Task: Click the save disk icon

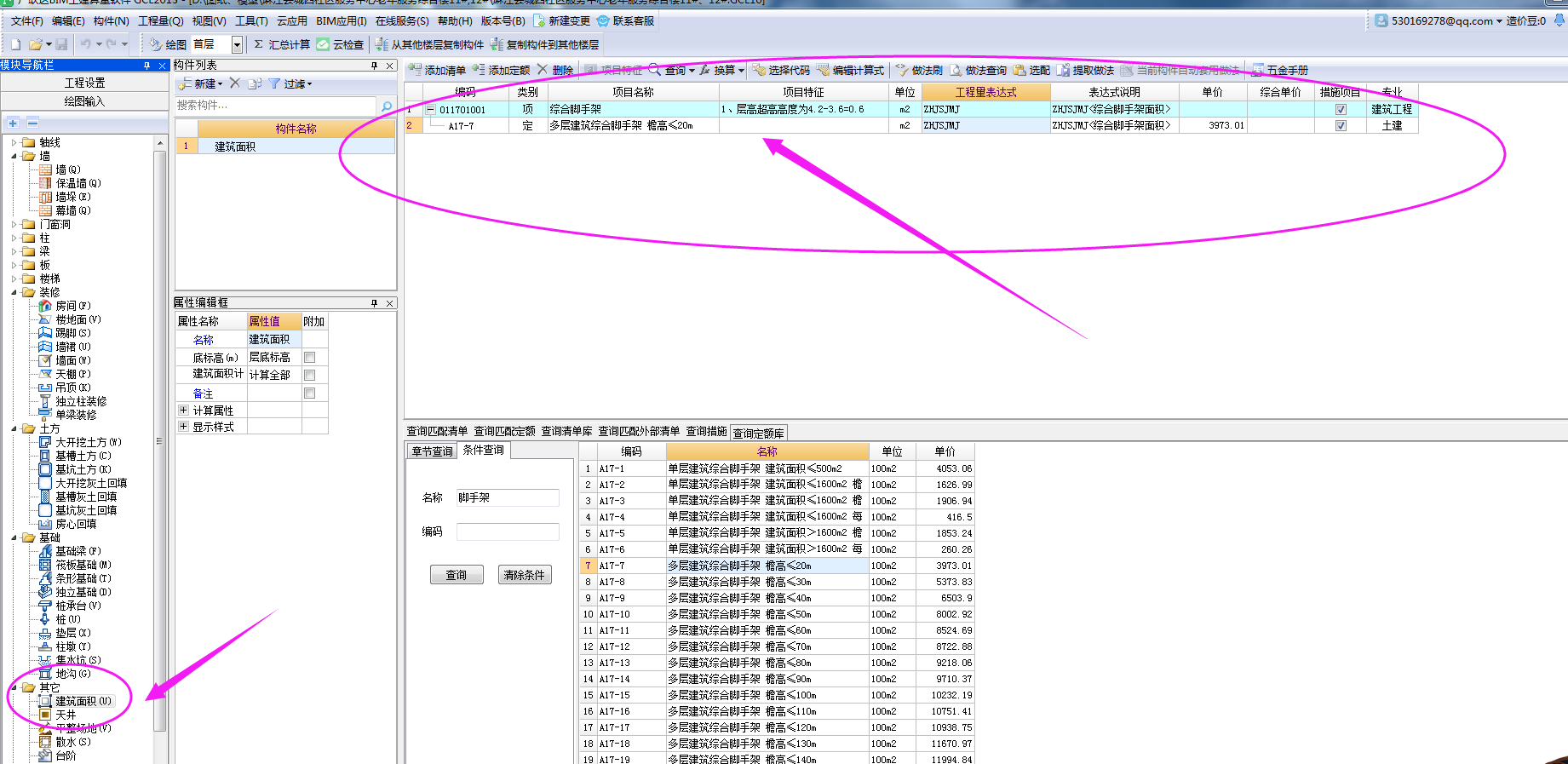Action: [61, 44]
